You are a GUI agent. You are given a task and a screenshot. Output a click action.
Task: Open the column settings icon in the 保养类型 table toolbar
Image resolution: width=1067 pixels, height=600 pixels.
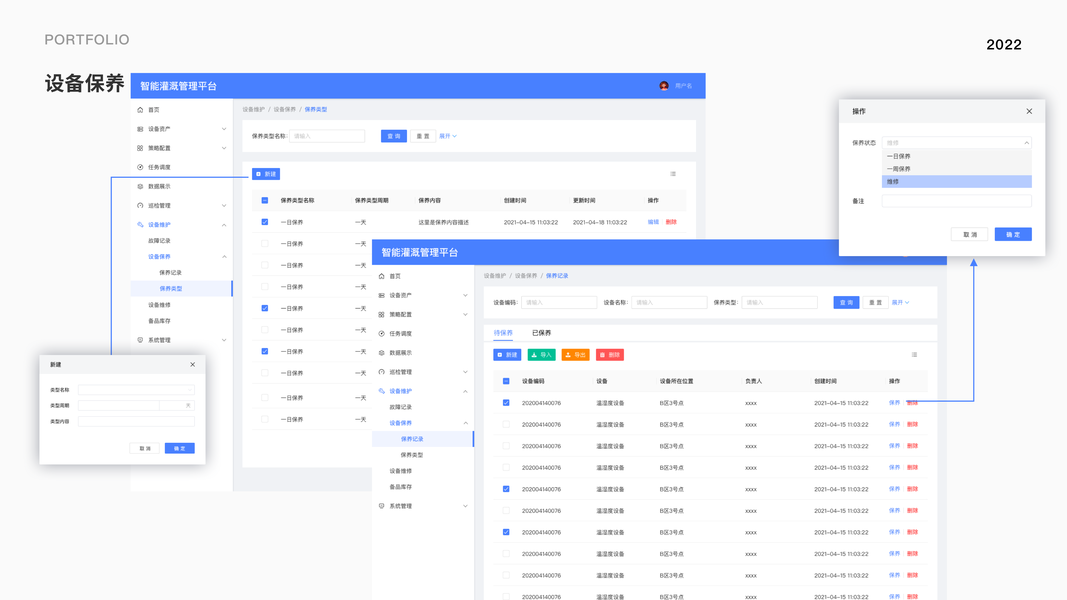pos(673,174)
